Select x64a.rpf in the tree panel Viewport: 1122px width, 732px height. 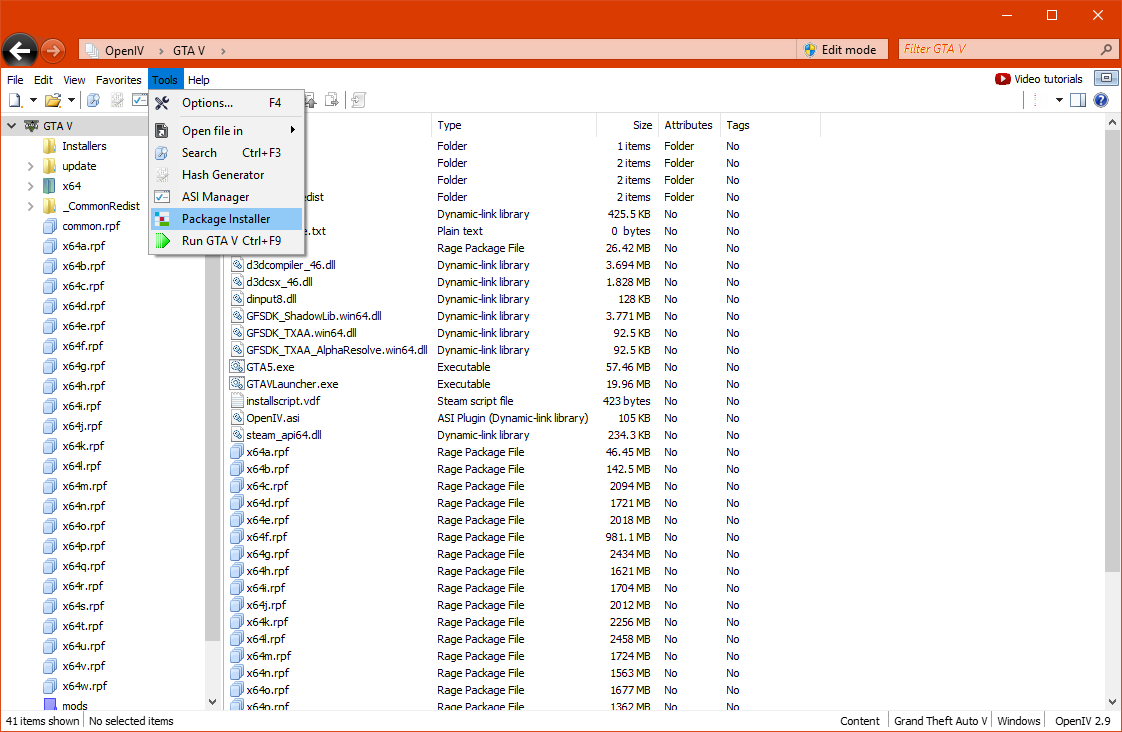click(83, 246)
